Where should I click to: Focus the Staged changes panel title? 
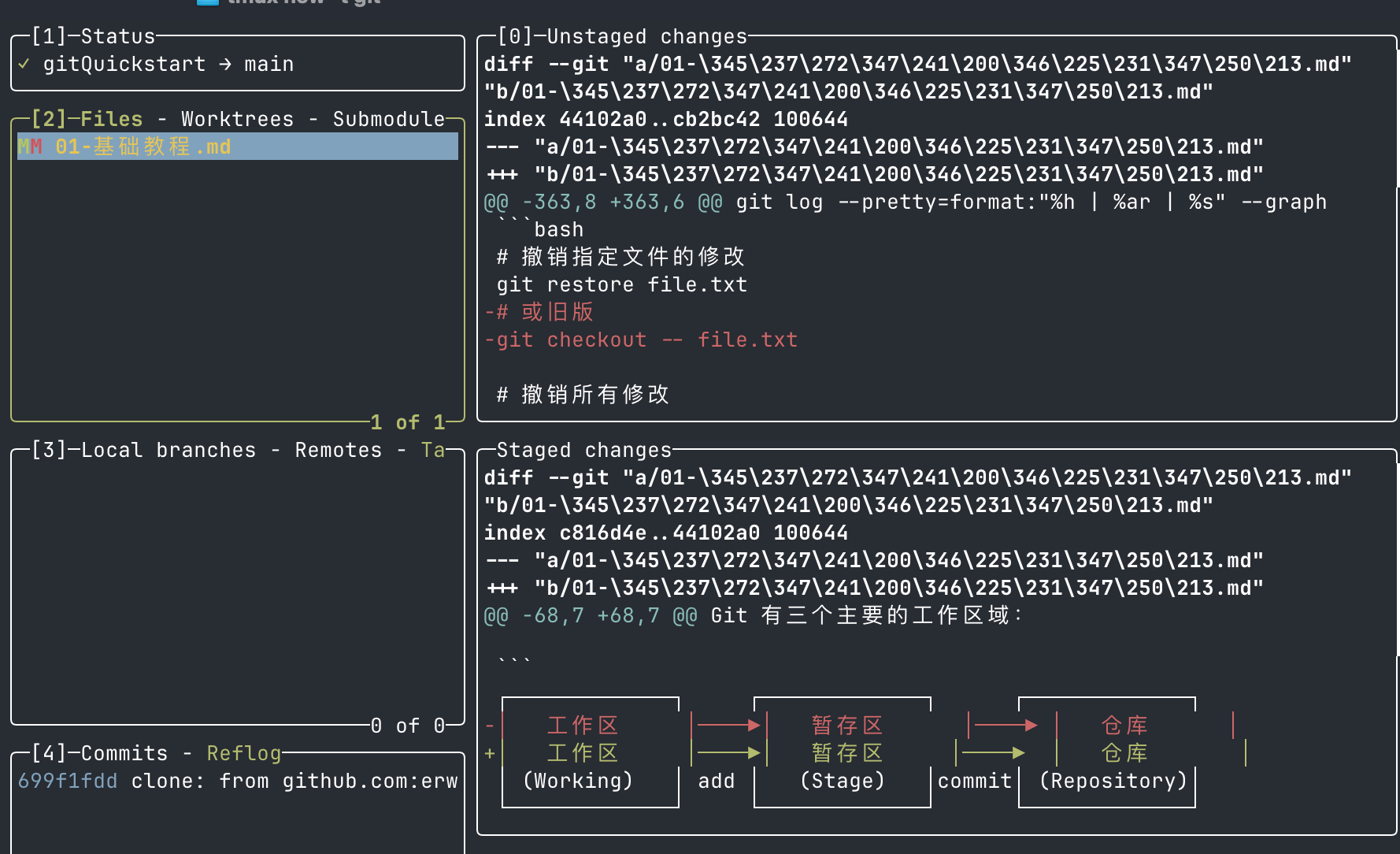coord(583,450)
